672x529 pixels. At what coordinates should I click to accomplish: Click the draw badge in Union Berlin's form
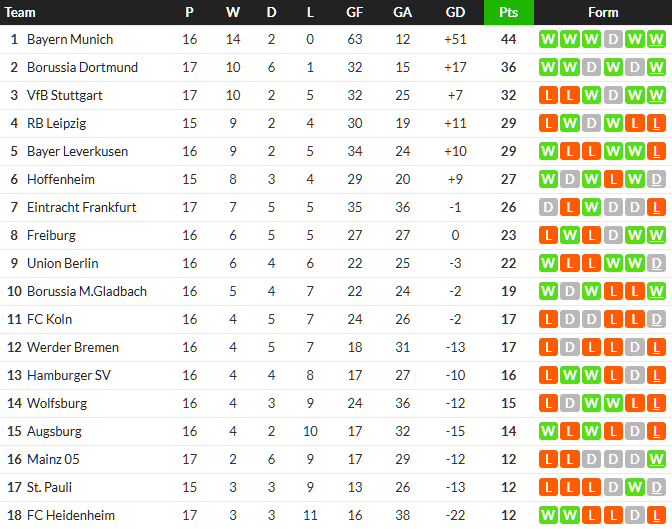[655, 263]
